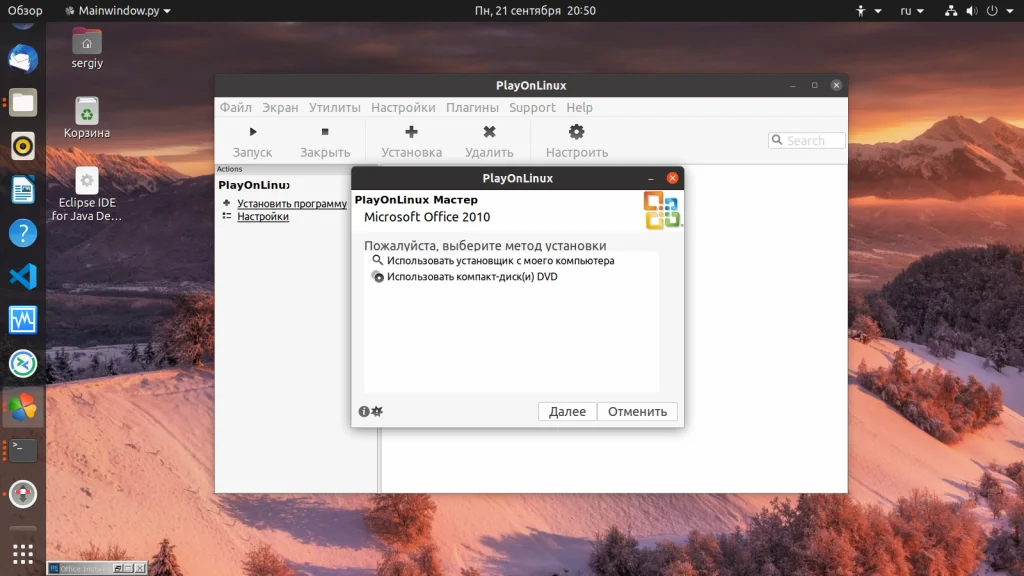Click the Microsoft Office logo in wizard

pos(662,210)
